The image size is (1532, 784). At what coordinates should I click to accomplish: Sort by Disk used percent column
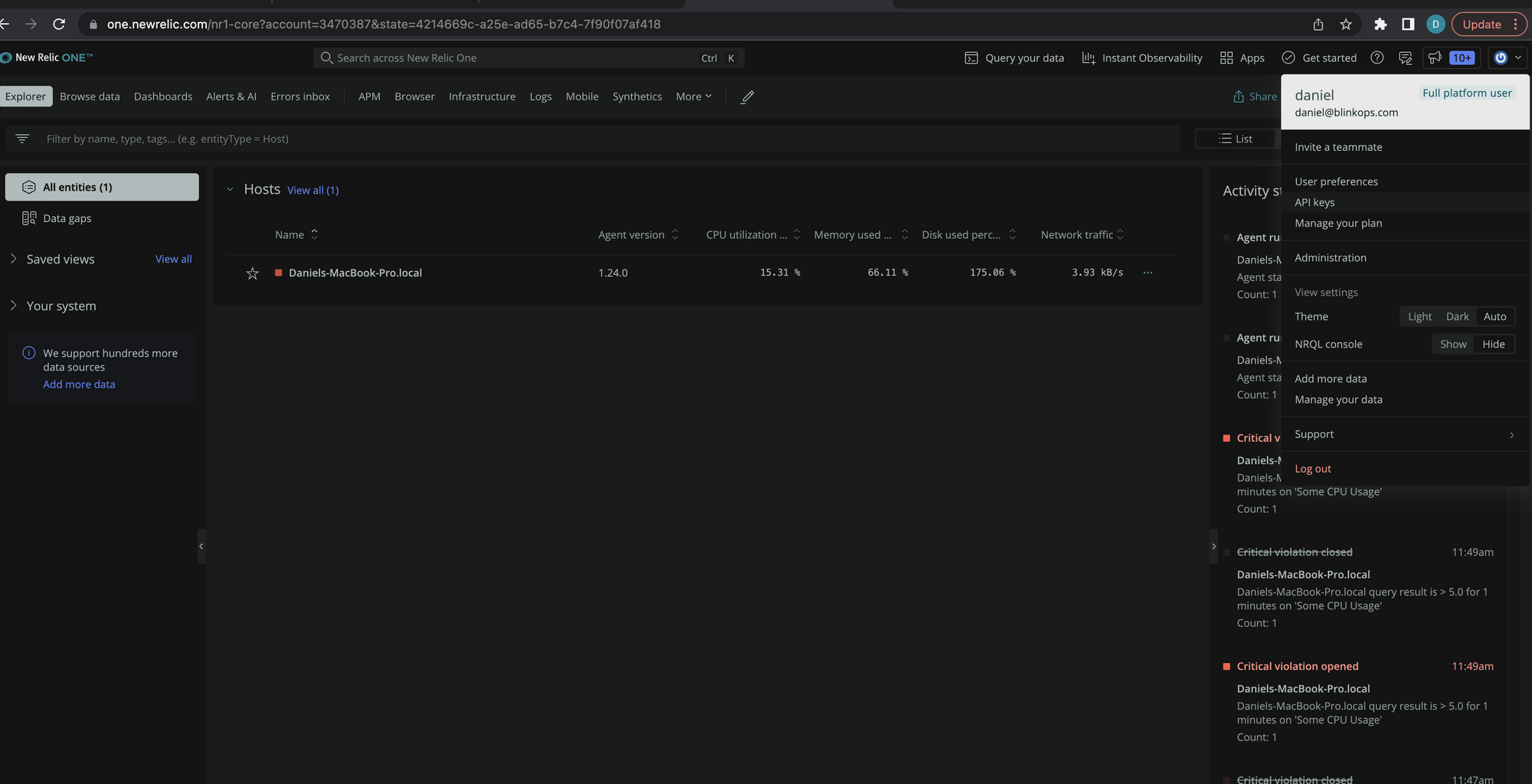(969, 235)
